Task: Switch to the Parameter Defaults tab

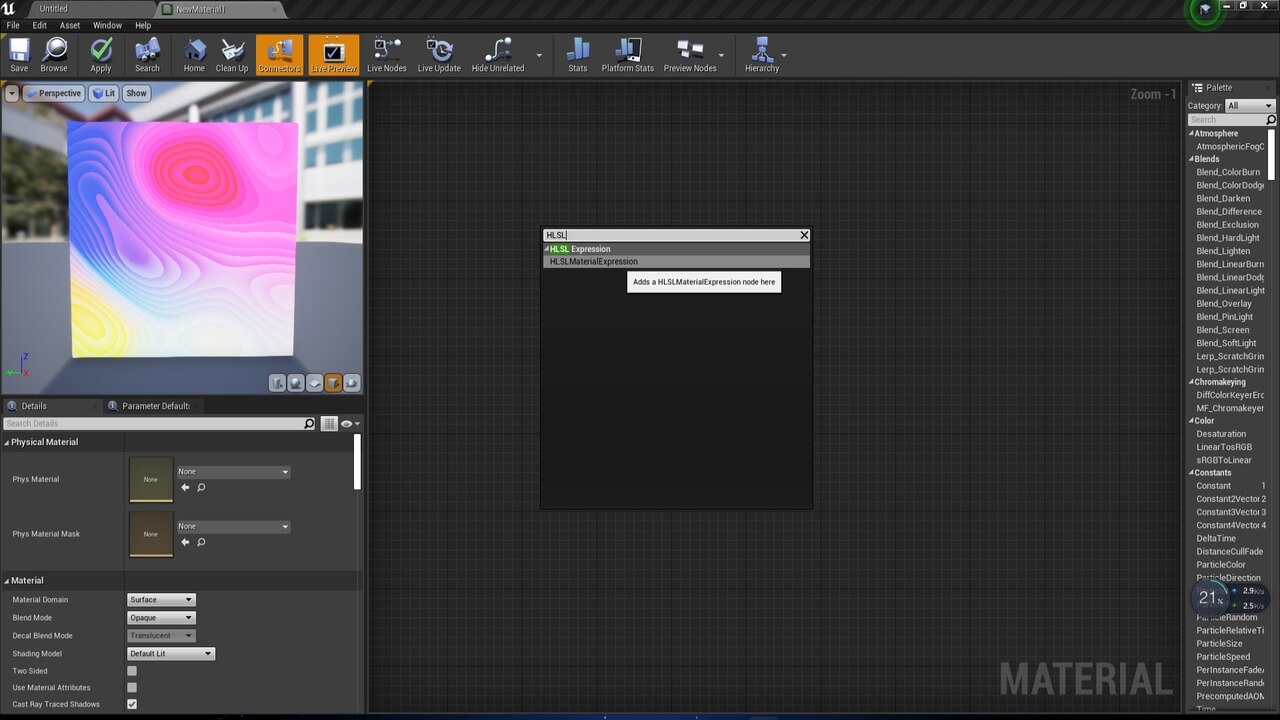Action: pyautogui.click(x=155, y=406)
